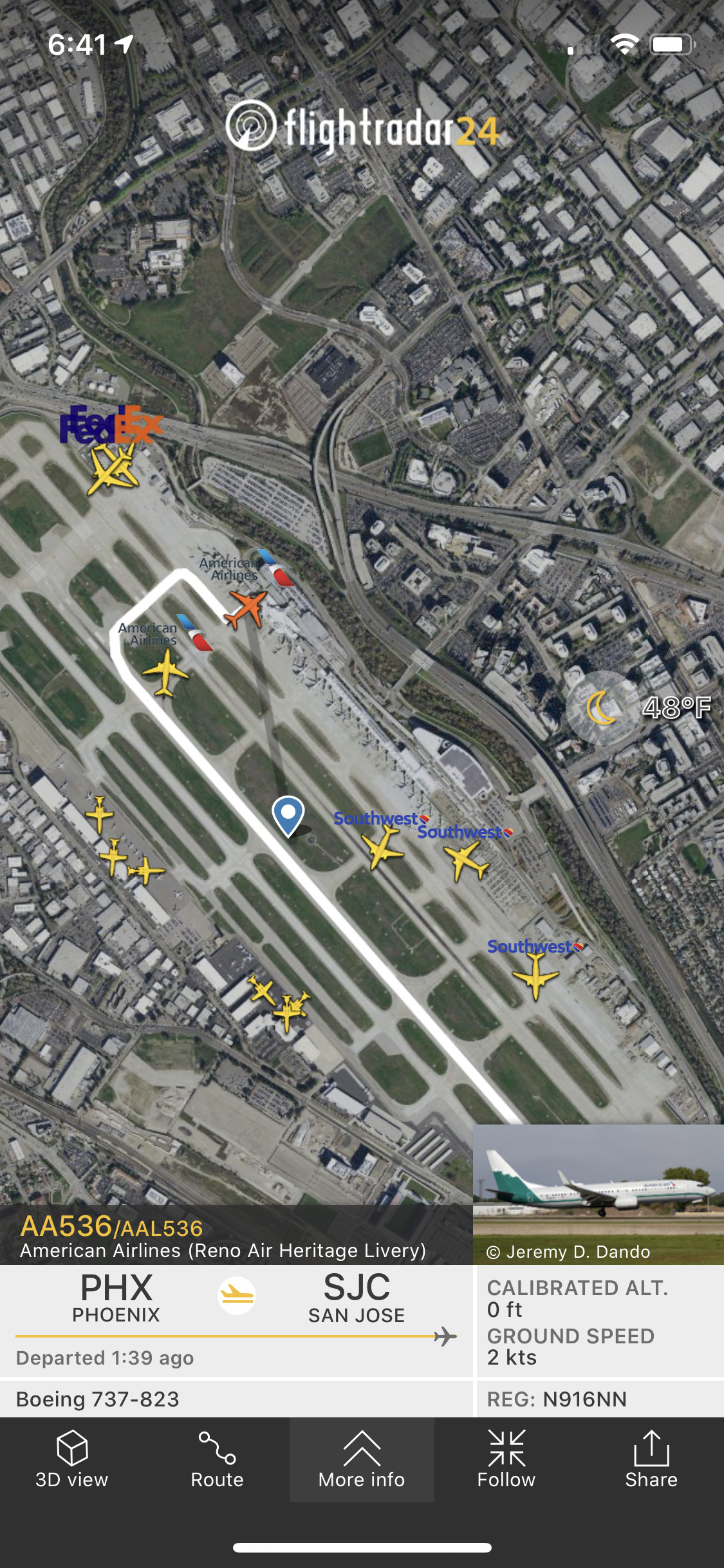The width and height of the screenshot is (724, 1568).
Task: Open the Reno Air livery aircraft photo
Action: coord(599,1194)
